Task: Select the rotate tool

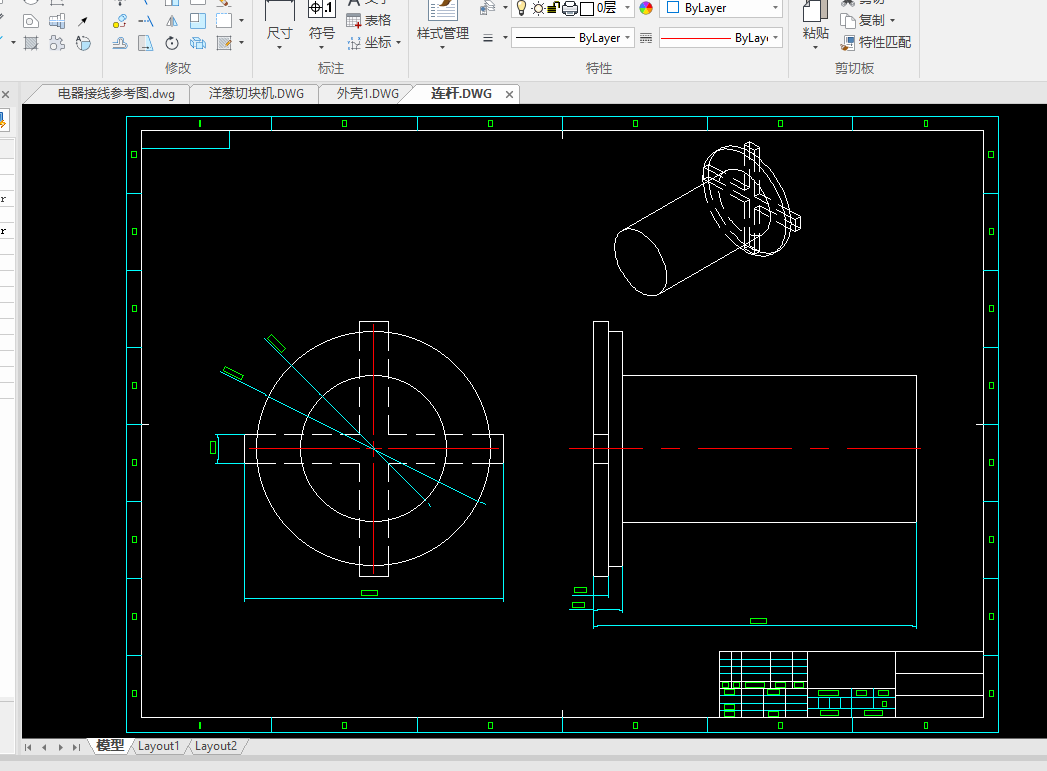Action: tap(172, 43)
